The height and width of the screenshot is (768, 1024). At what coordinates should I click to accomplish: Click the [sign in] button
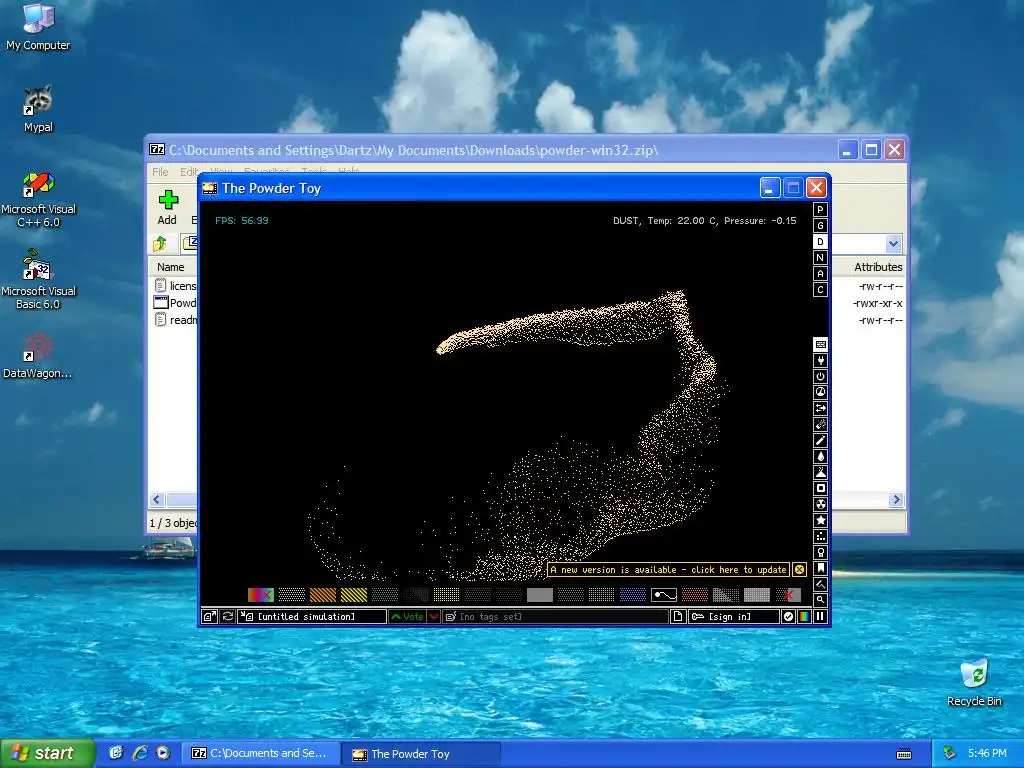(x=734, y=616)
